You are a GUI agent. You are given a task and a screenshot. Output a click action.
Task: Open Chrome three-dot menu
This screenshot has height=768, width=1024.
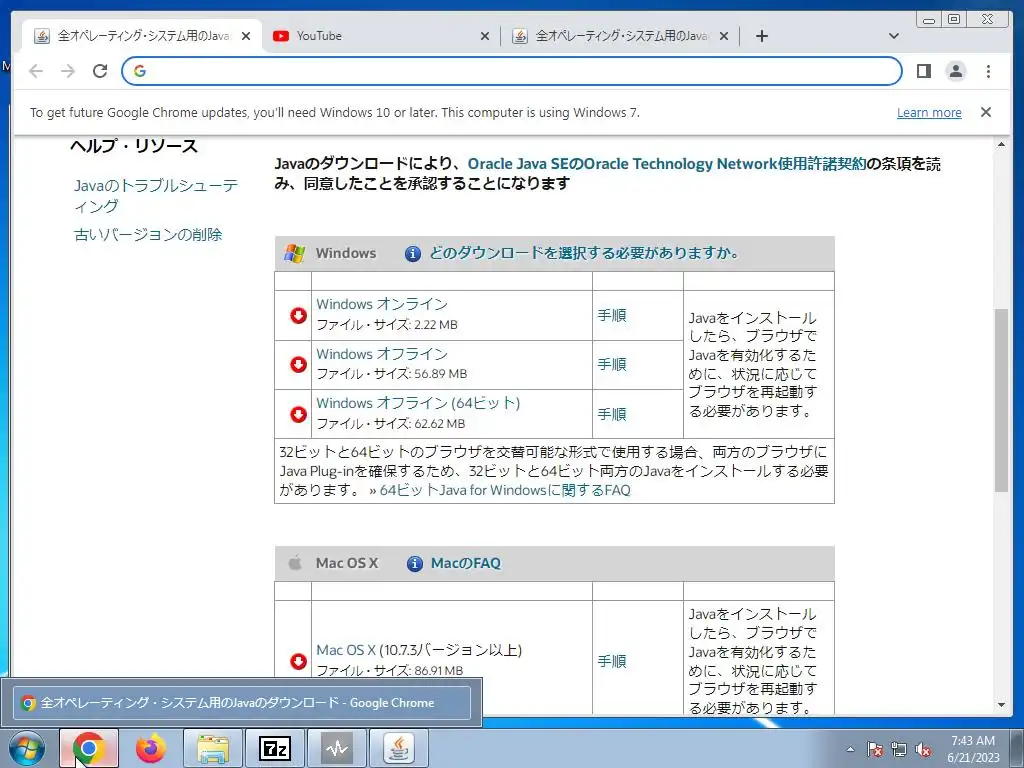click(x=988, y=71)
